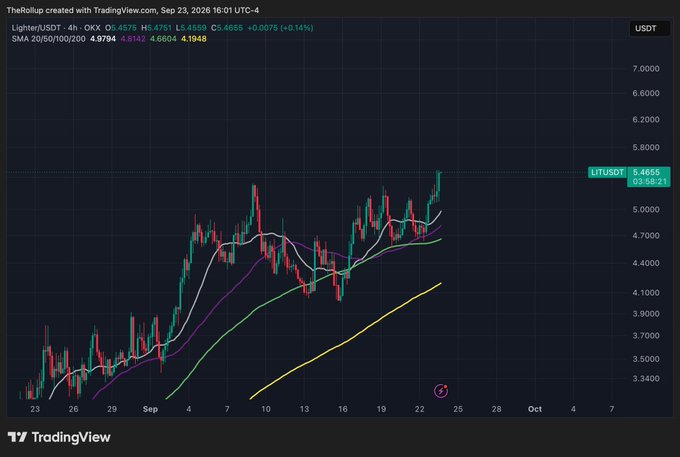Click the SMA 20/50/100/200 indicator legend
Screen dimensions: 680x457
(49, 39)
